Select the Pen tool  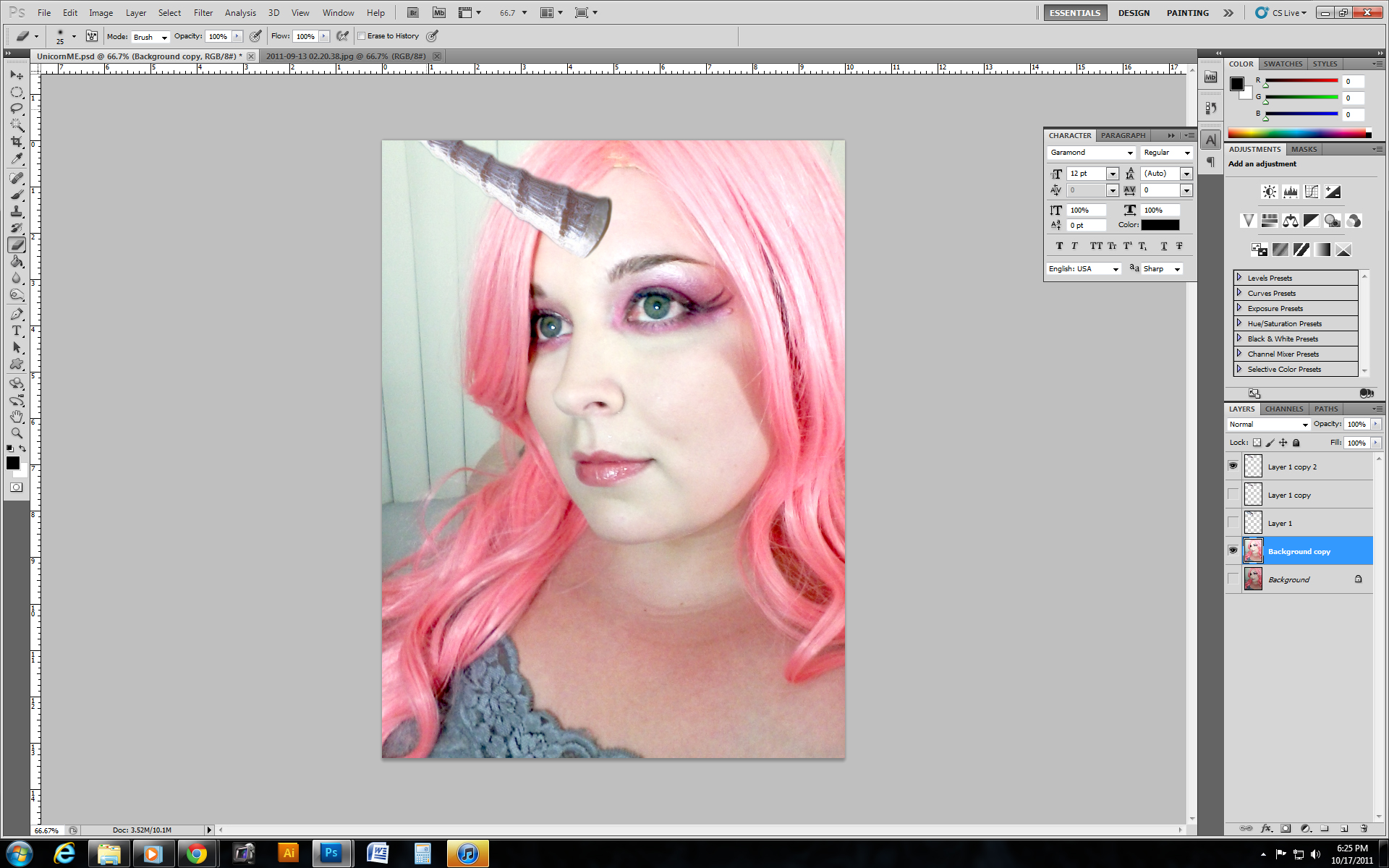[17, 314]
